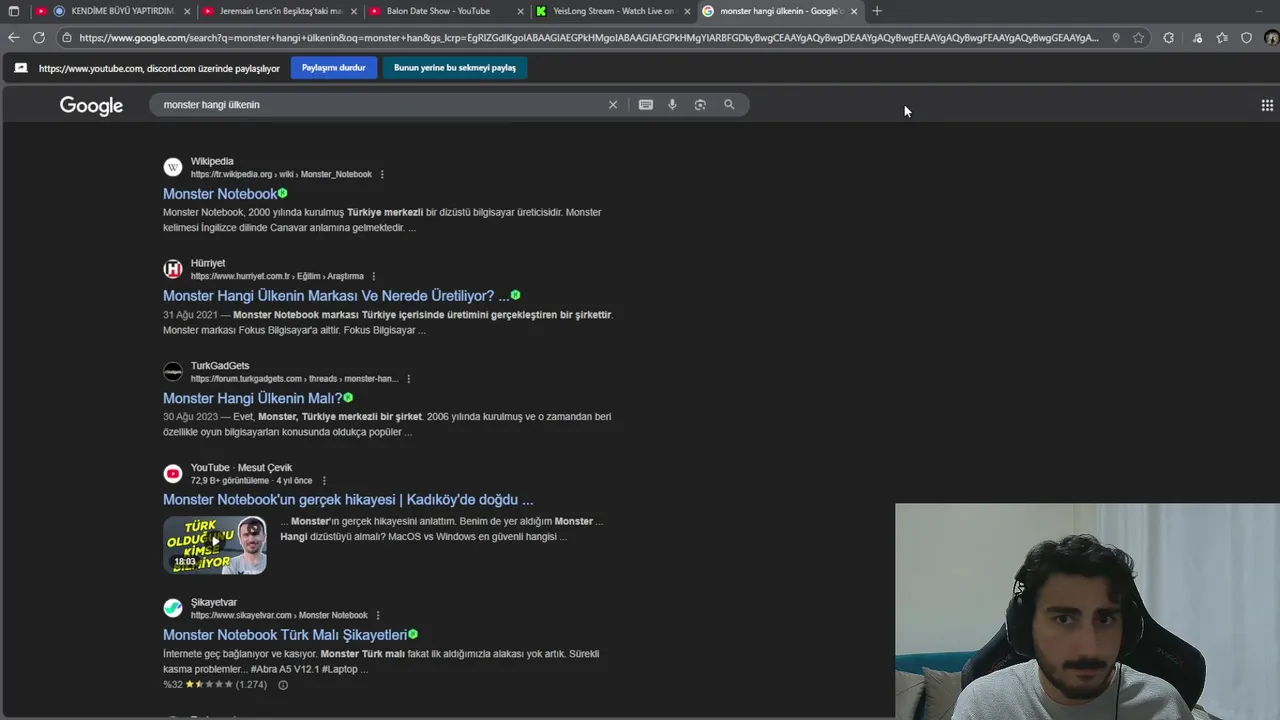Open more options for Wikipedia result
Viewport: 1280px width, 720px height.
[x=382, y=174]
